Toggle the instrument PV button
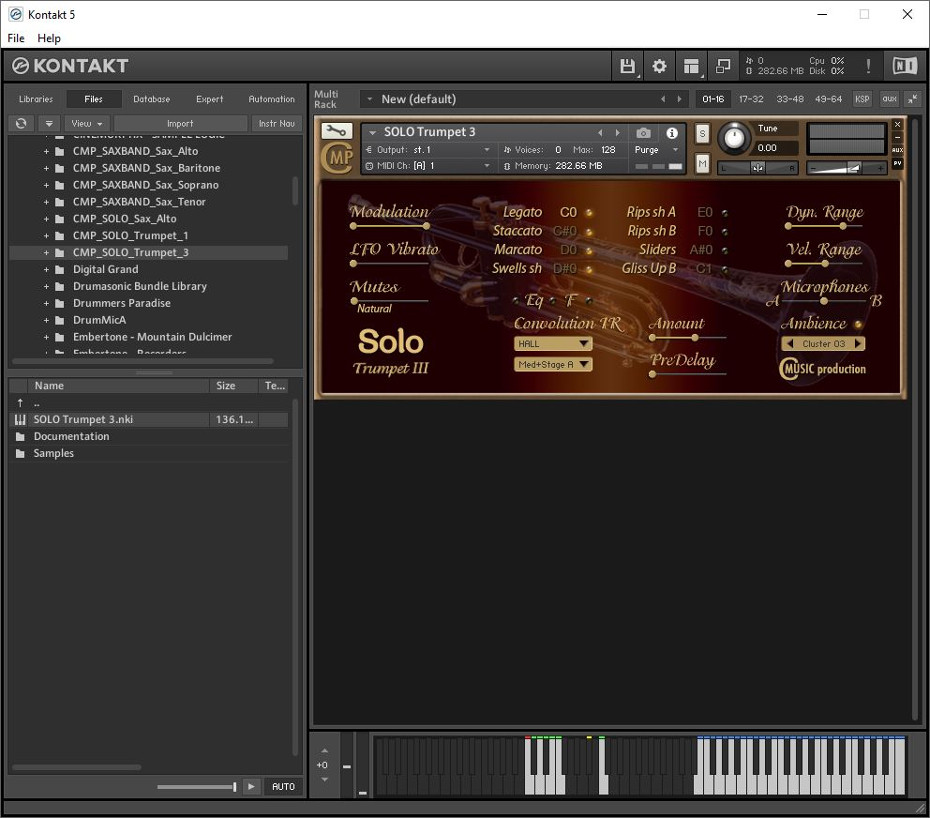This screenshot has width=930, height=818. [x=897, y=163]
